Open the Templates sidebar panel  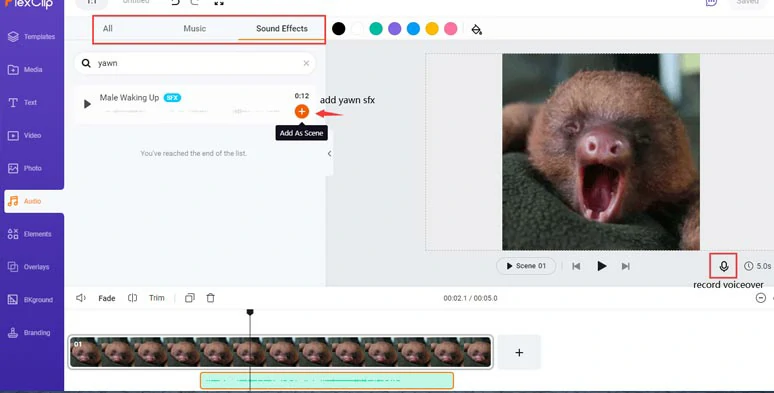[x=31, y=37]
